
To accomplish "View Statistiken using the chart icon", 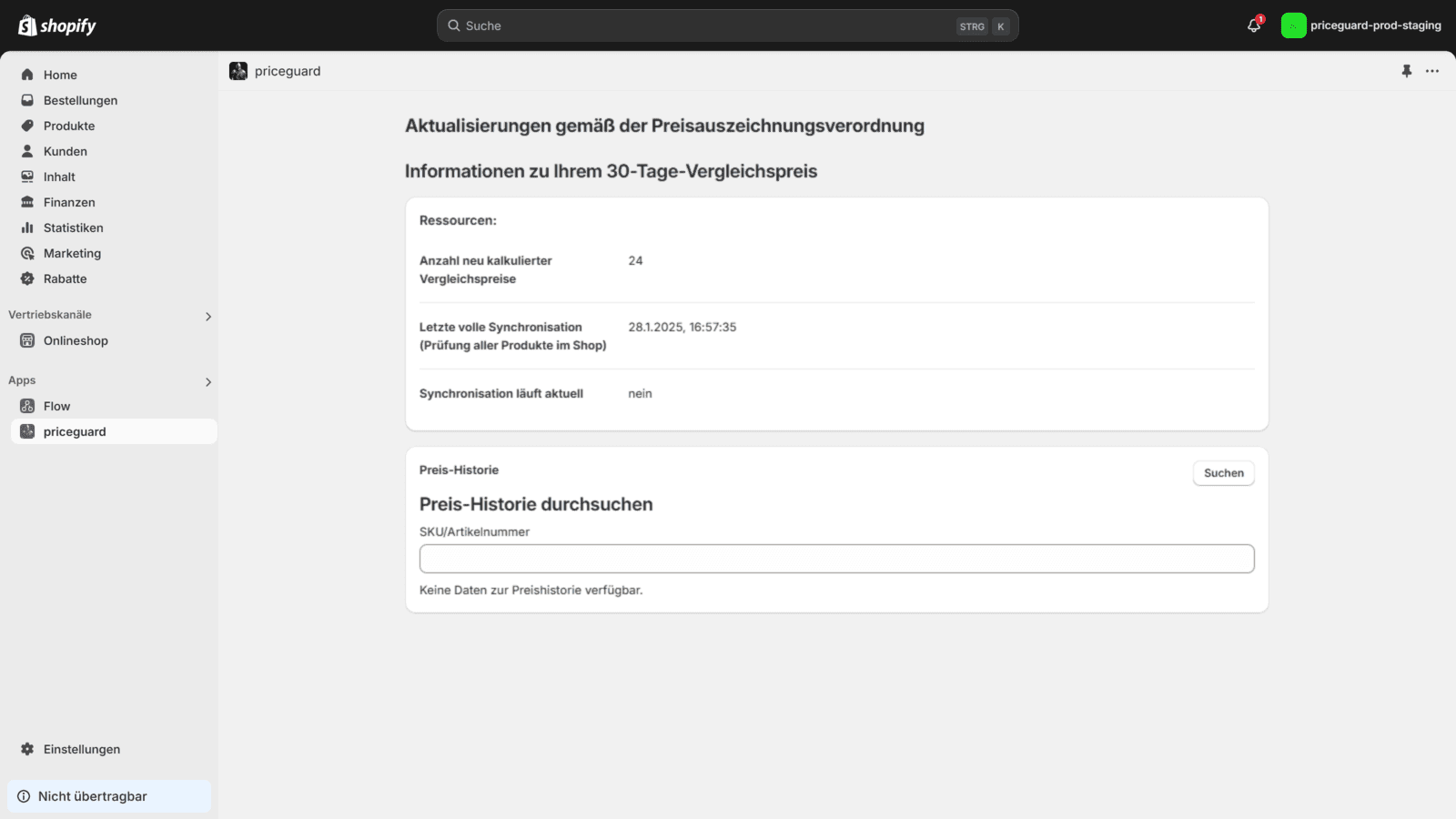I will click(27, 227).
